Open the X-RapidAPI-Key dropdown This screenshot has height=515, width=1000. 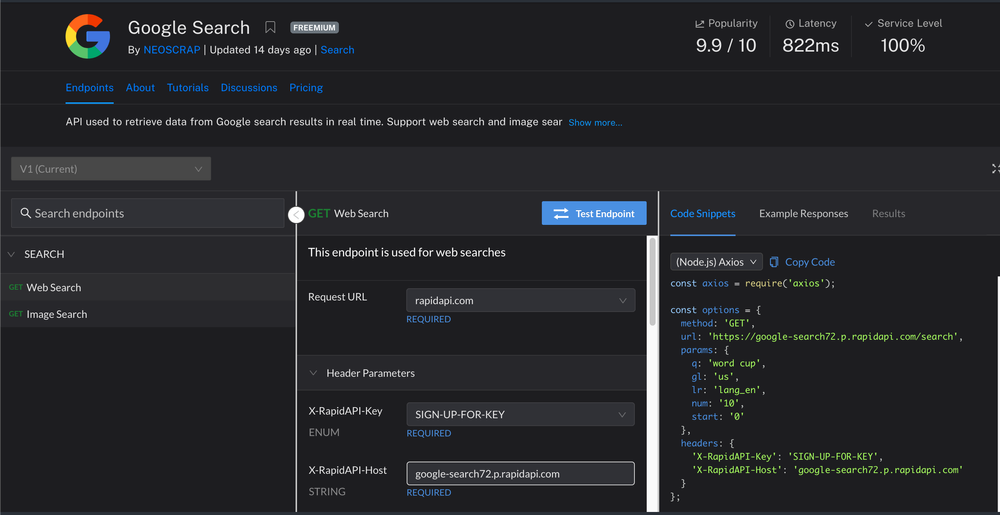[x=520, y=414]
